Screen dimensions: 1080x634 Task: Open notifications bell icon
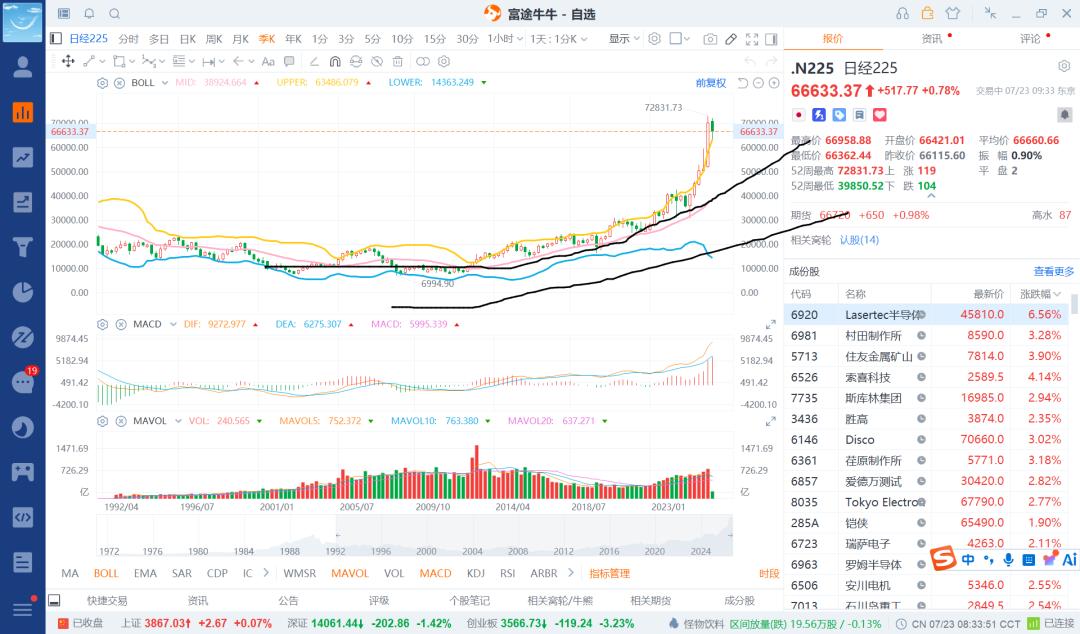tap(89, 14)
